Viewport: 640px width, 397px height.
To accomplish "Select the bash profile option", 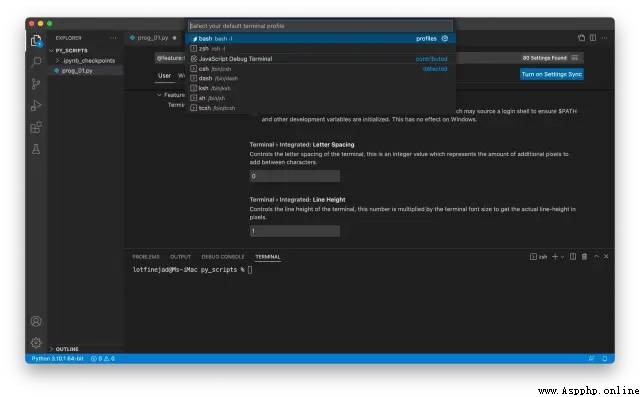I will pos(320,38).
